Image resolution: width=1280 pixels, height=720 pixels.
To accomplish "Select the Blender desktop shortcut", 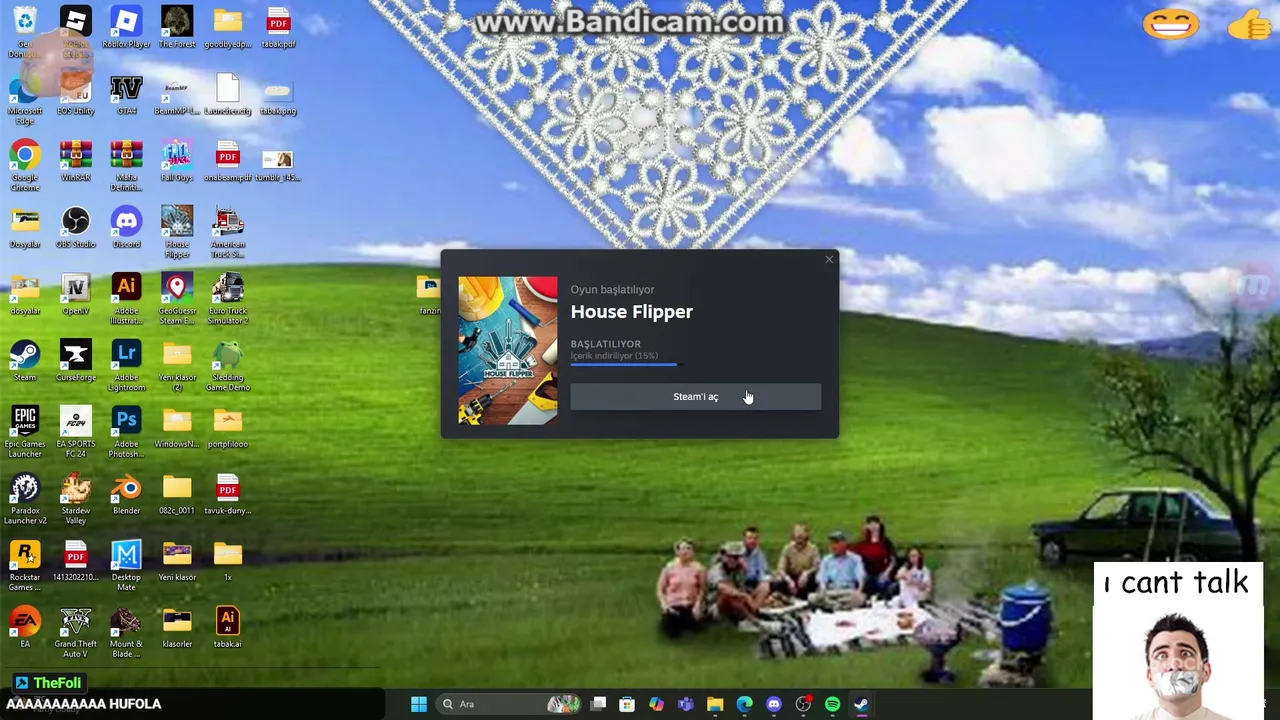I will 126,495.
